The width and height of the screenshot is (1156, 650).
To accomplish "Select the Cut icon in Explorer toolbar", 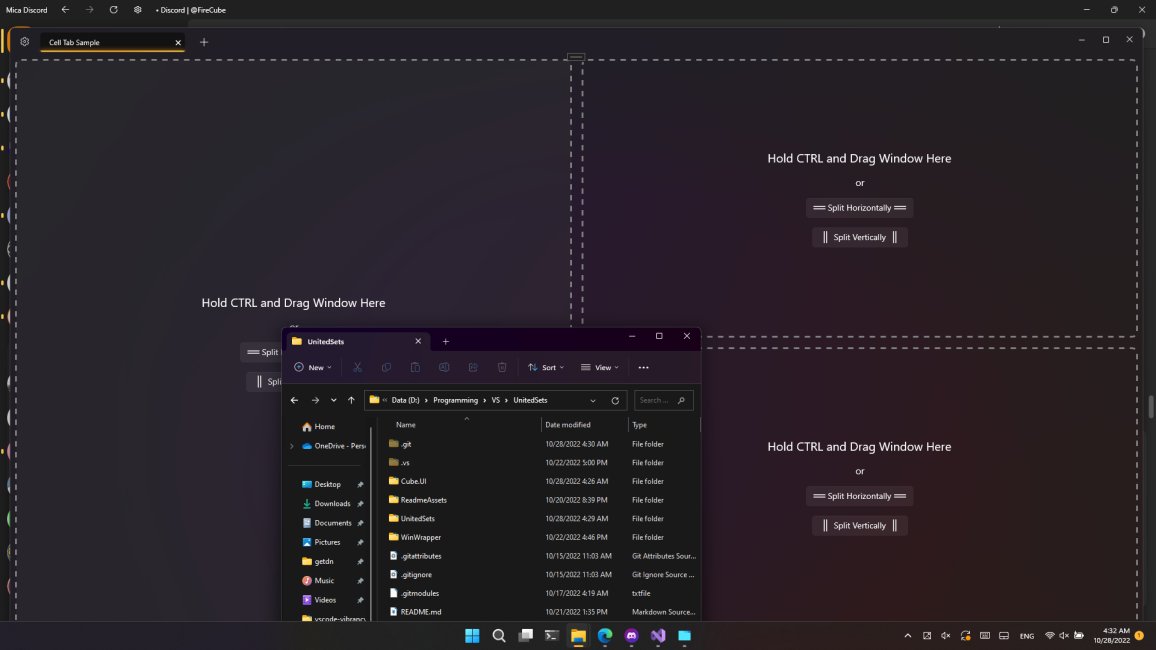I will [x=357, y=367].
